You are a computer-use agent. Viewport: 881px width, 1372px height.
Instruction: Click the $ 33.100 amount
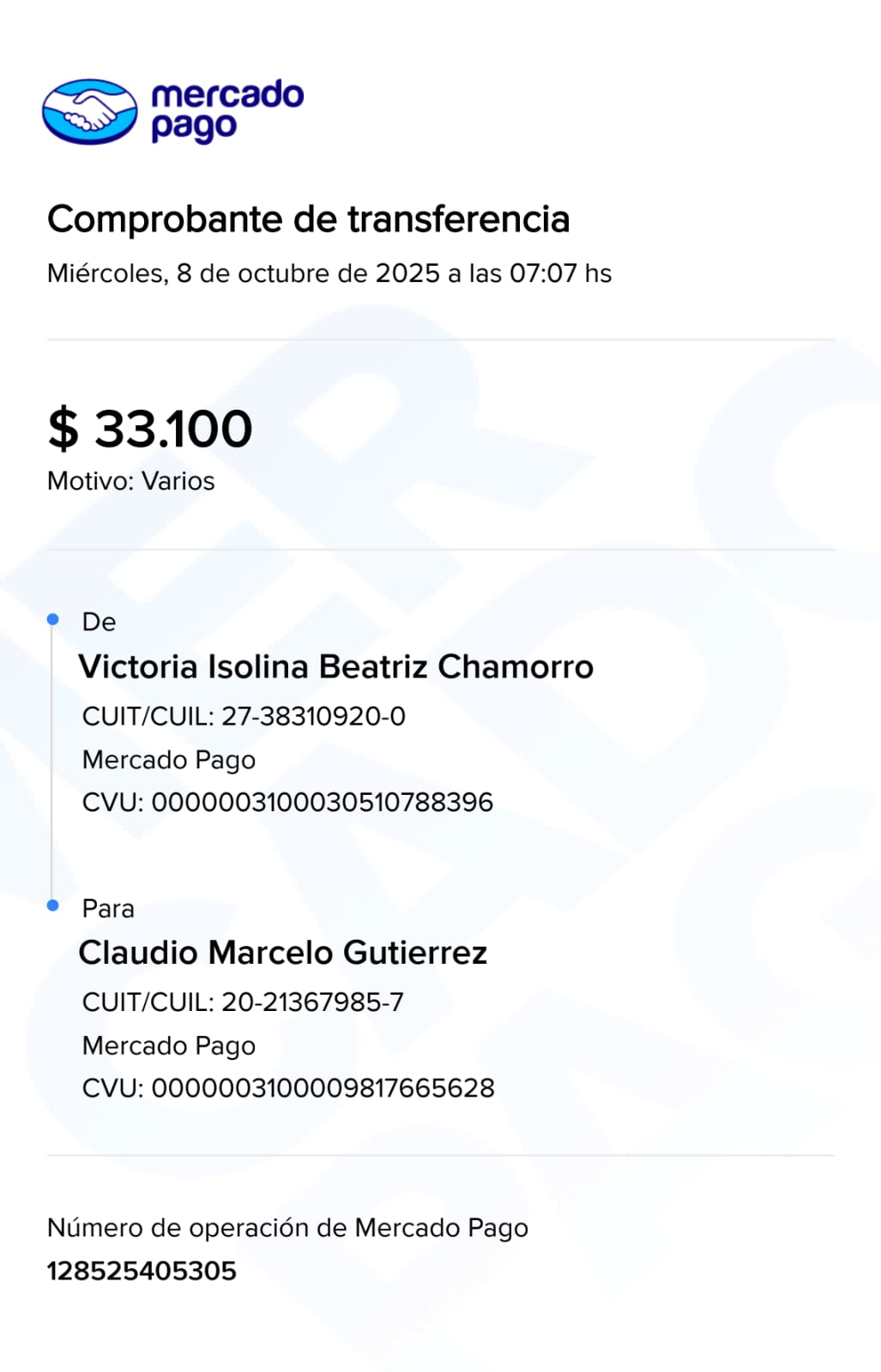pos(150,428)
